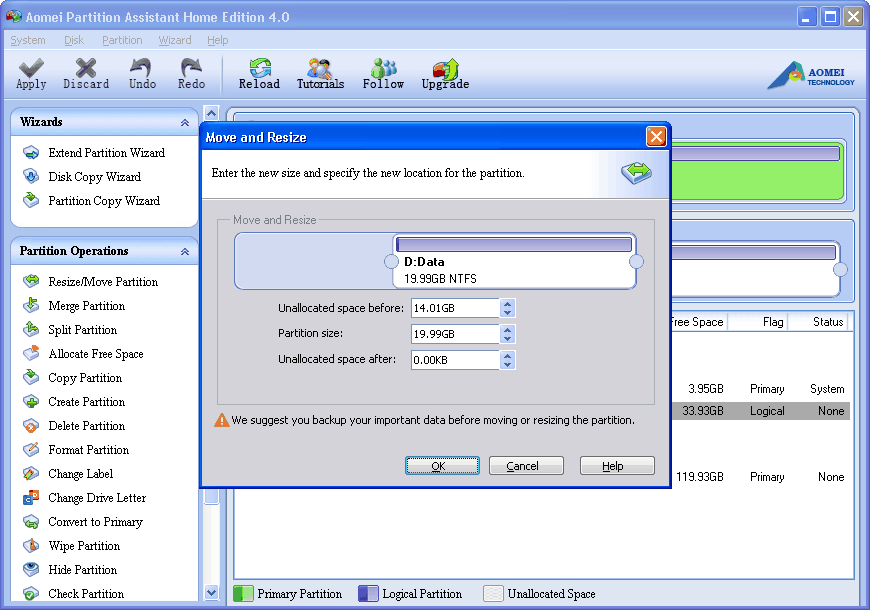
Task: Open the Disk menu
Action: (x=74, y=40)
